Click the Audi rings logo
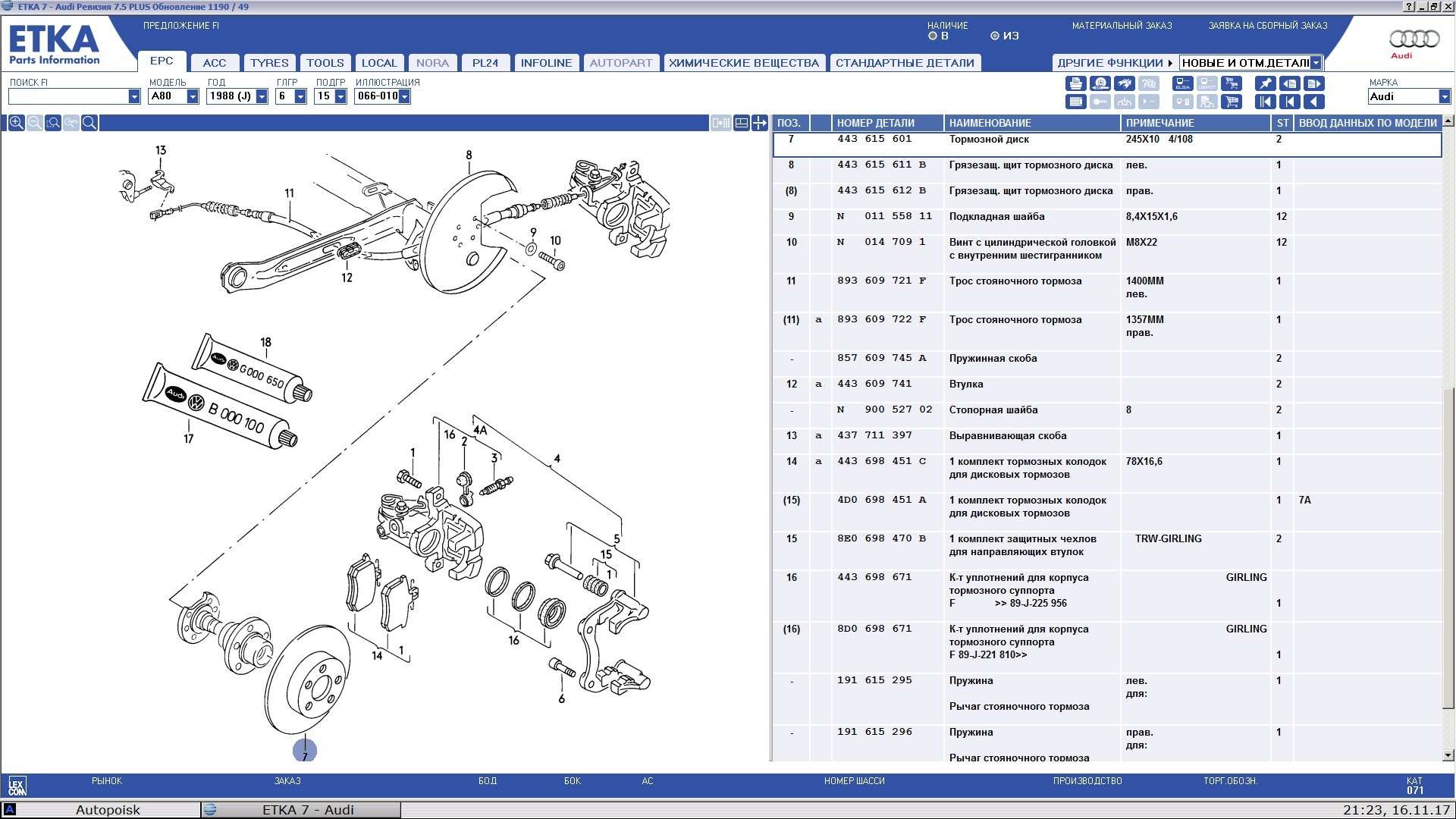1456x819 pixels. 1414,39
